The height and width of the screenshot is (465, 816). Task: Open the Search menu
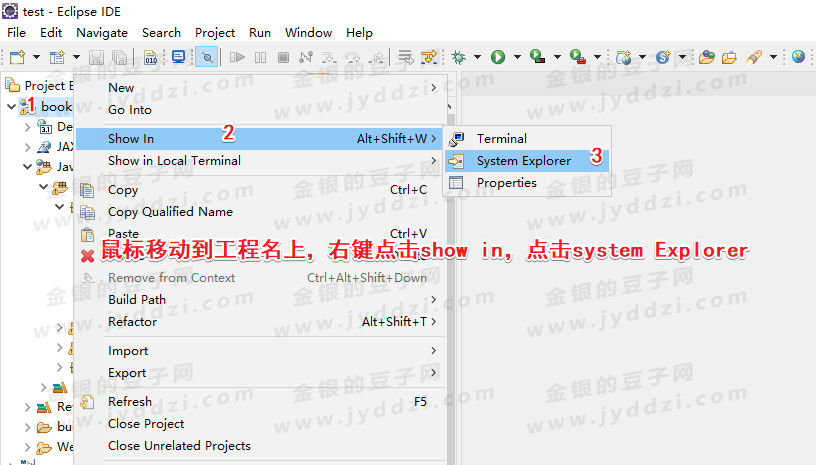pos(161,32)
